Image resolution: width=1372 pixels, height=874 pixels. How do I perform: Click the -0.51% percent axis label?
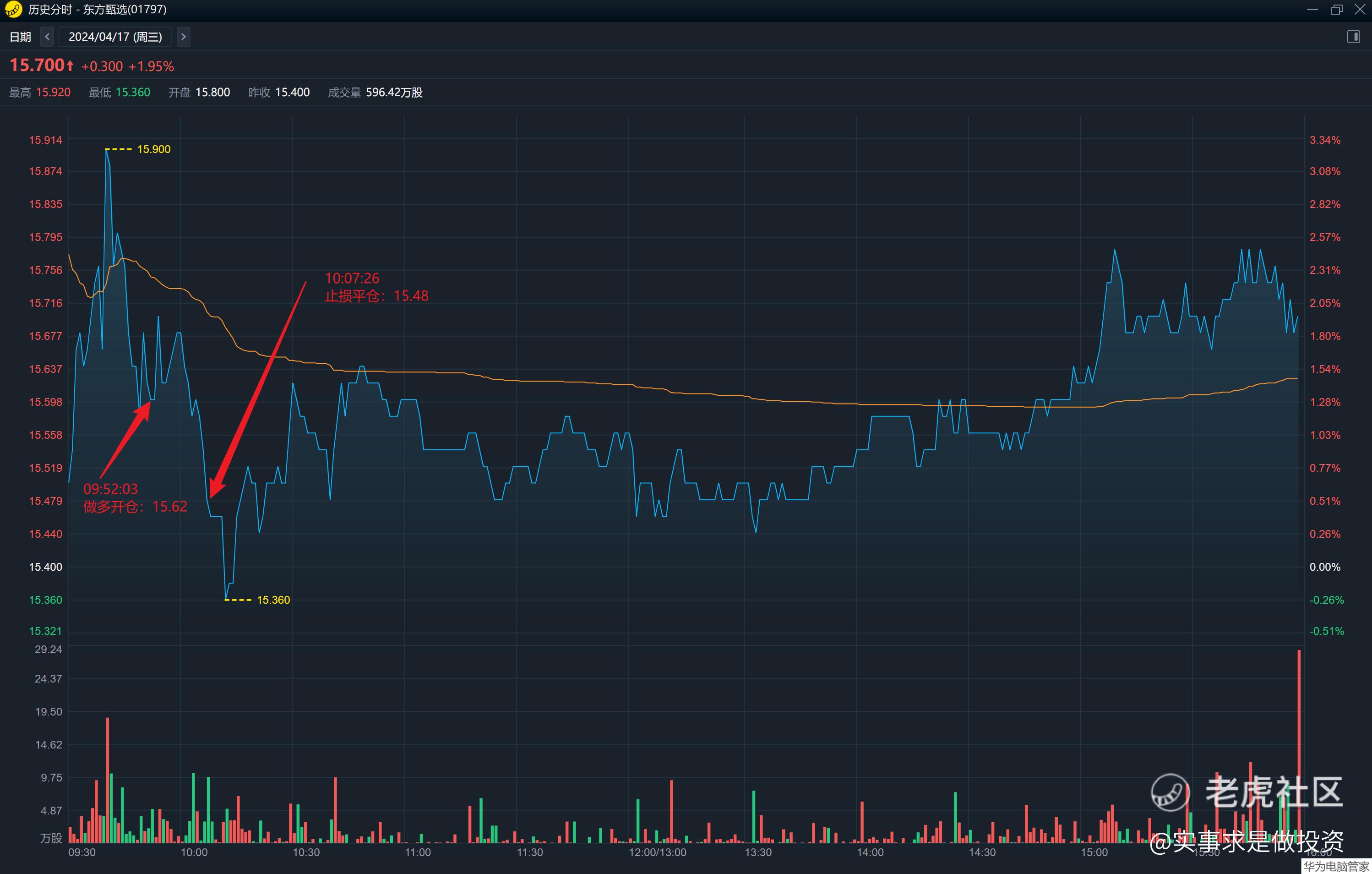[x=1326, y=631]
